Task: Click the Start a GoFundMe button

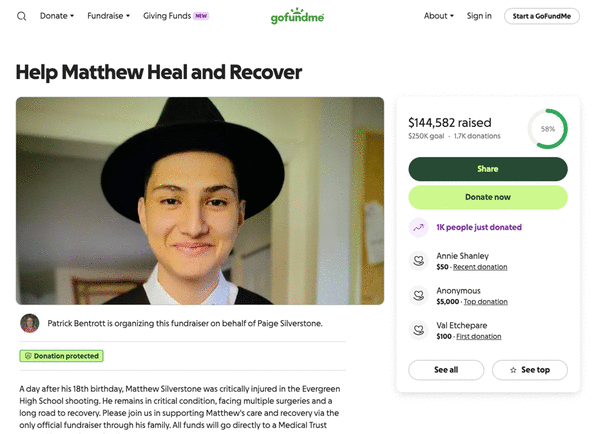Action: [x=542, y=16]
